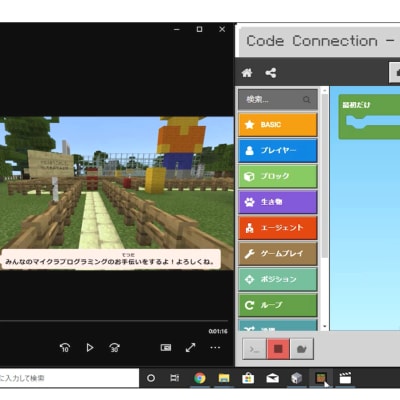Click the cube icon on ブロック category
The width and height of the screenshot is (400, 400).
coord(249,176)
